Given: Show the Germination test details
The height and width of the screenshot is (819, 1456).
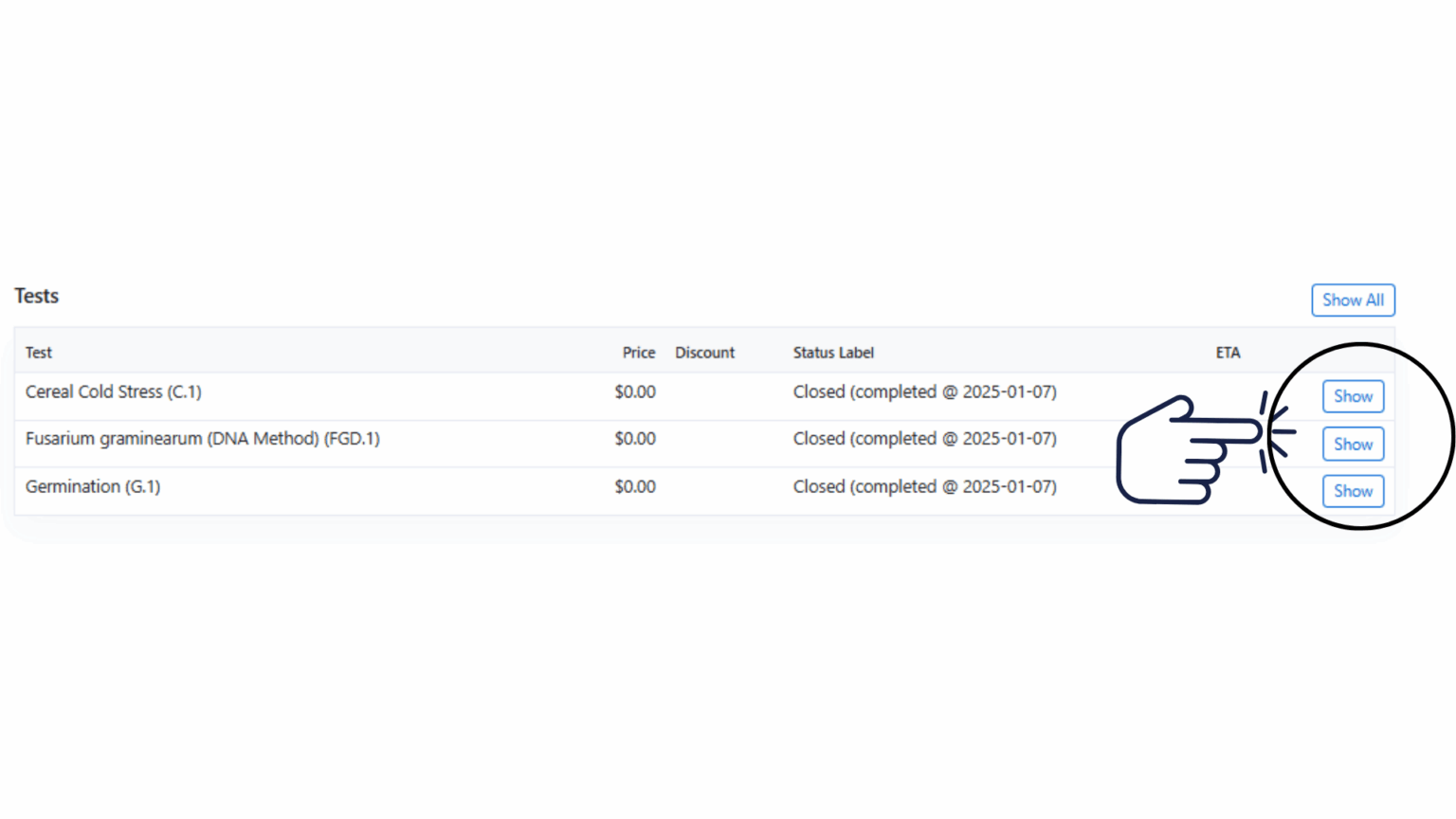Looking at the screenshot, I should [x=1353, y=491].
